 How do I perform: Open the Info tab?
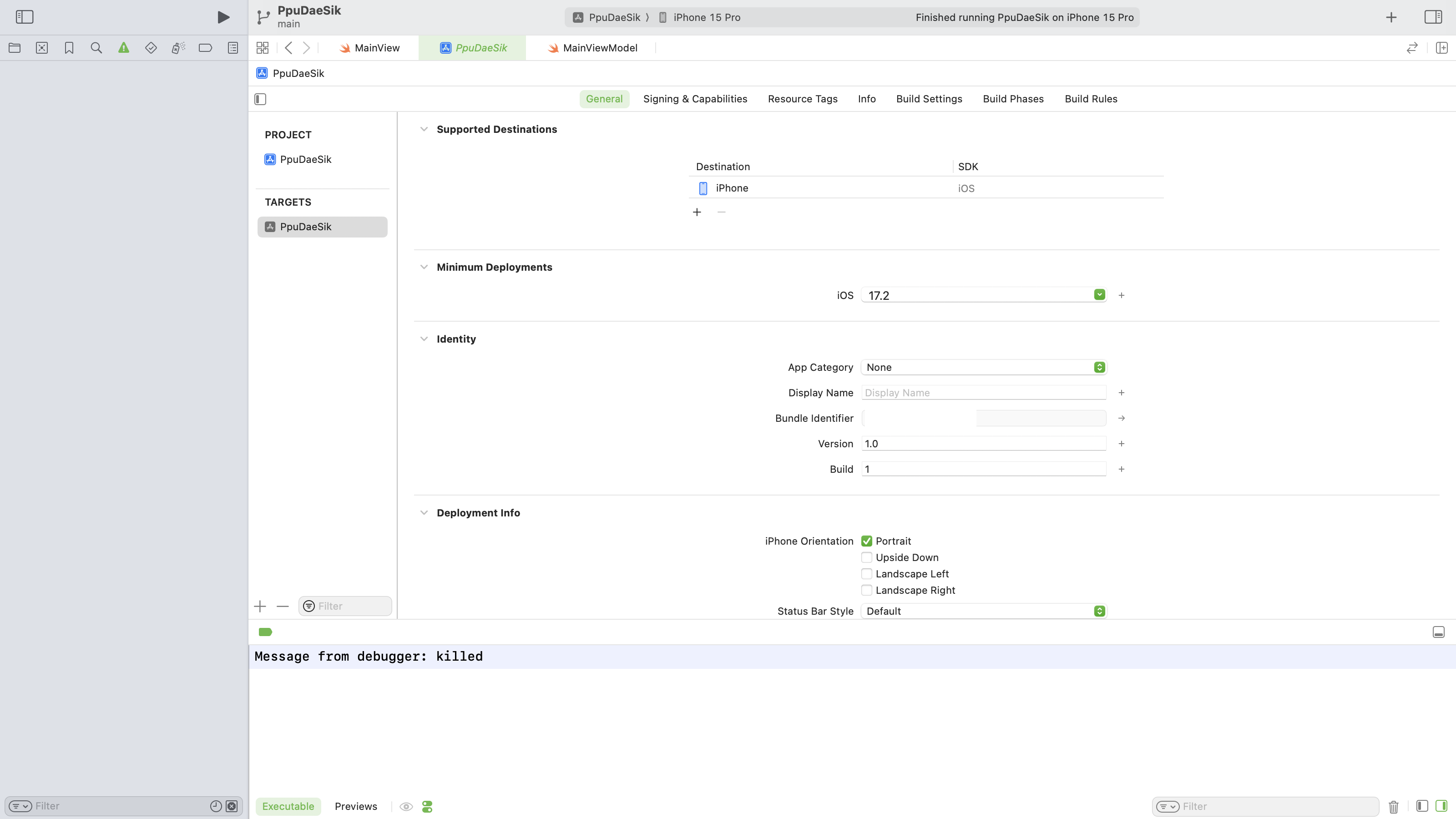tap(866, 100)
